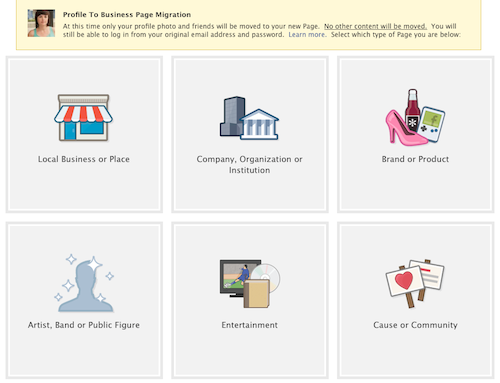
Task: Choose the Brand or Product label
Action: [415, 159]
